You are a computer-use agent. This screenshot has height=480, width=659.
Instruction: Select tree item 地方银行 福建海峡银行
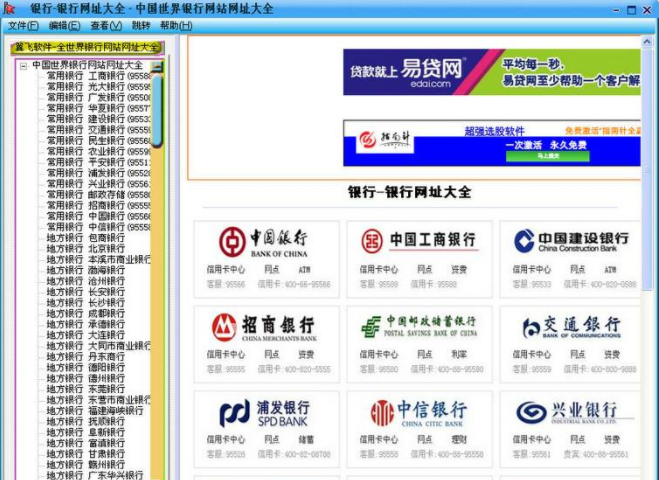pyautogui.click(x=95, y=411)
